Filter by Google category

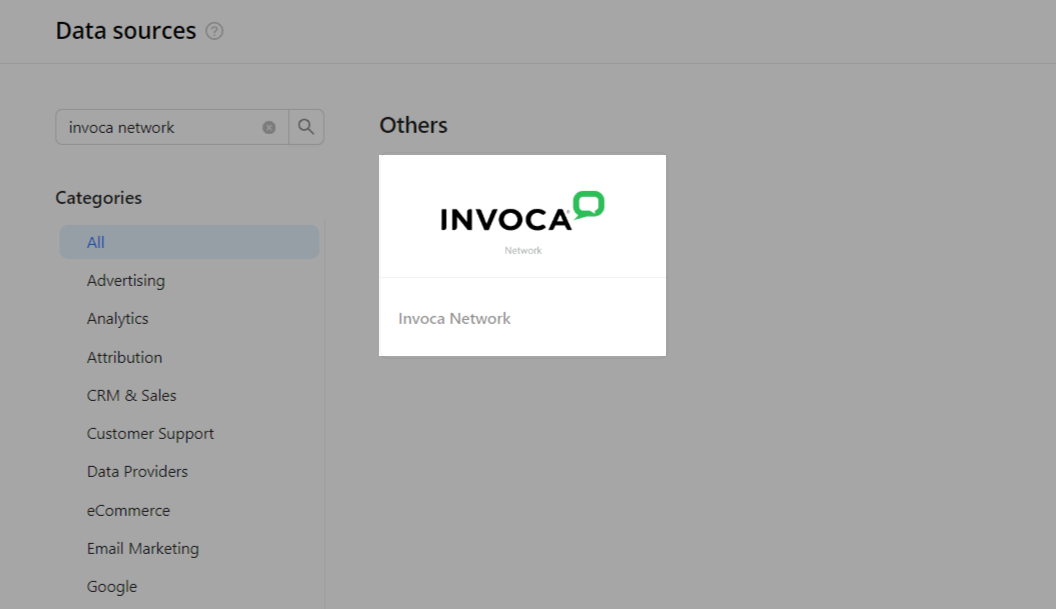[x=112, y=587]
